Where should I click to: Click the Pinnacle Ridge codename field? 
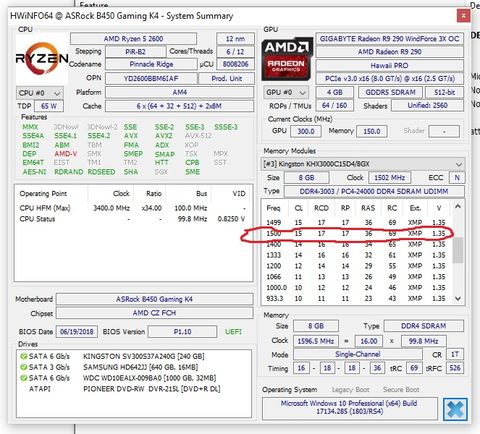tap(151, 64)
